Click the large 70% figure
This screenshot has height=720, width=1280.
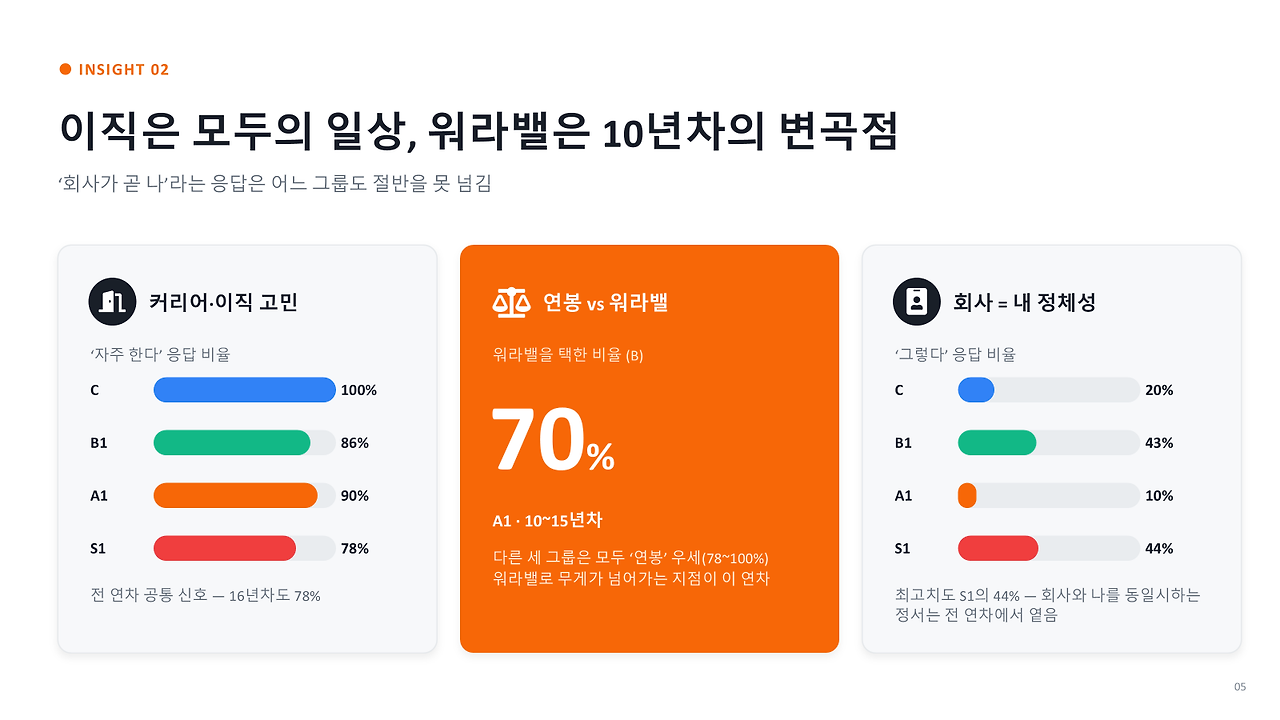553,440
